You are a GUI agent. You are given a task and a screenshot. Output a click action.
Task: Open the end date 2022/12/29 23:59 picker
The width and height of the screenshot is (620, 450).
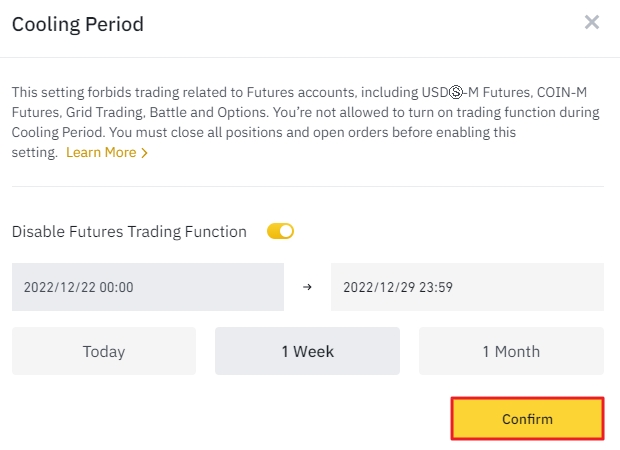(467, 287)
